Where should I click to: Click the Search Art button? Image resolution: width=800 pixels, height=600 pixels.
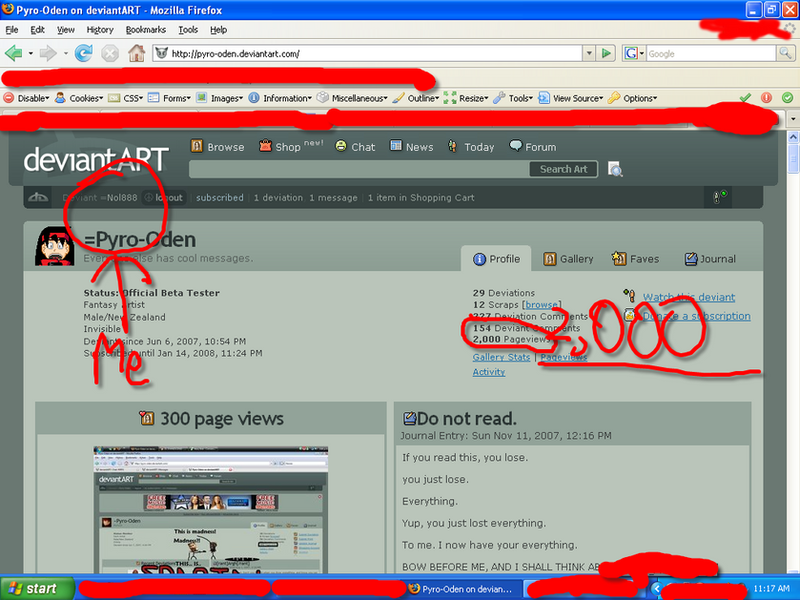[x=563, y=169]
